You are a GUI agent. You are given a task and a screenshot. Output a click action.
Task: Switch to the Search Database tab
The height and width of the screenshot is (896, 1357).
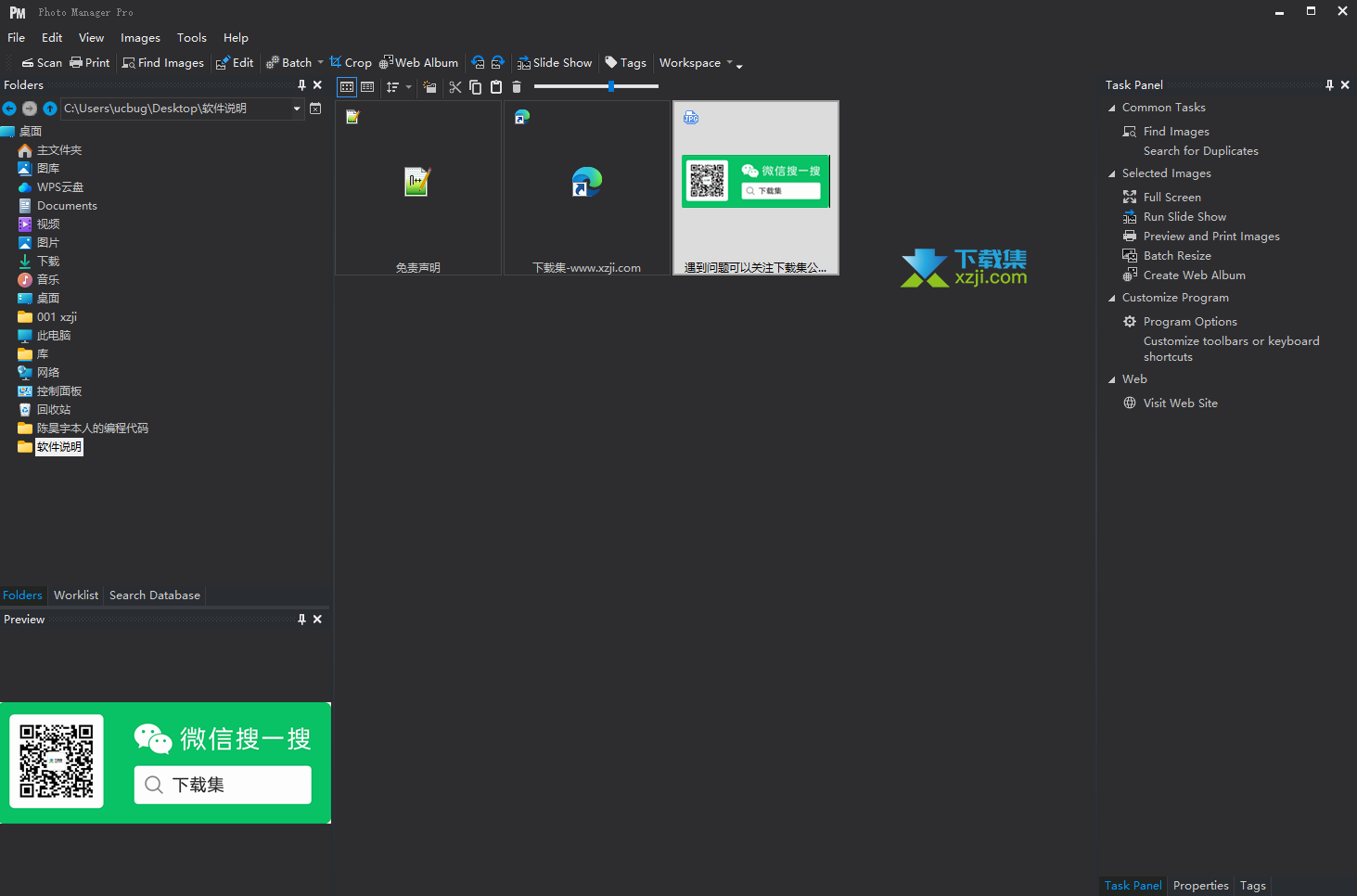click(155, 595)
